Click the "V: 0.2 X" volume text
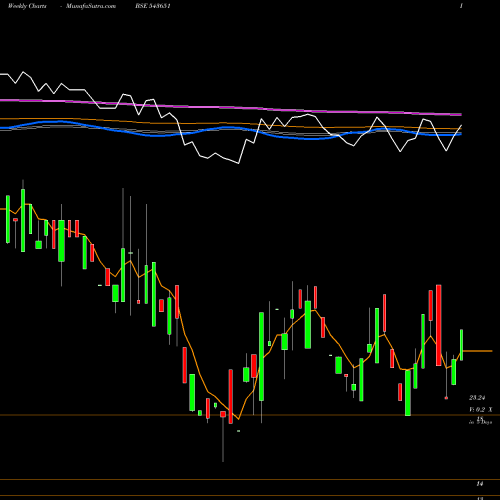This screenshot has height=500, width=500. pyautogui.click(x=480, y=410)
